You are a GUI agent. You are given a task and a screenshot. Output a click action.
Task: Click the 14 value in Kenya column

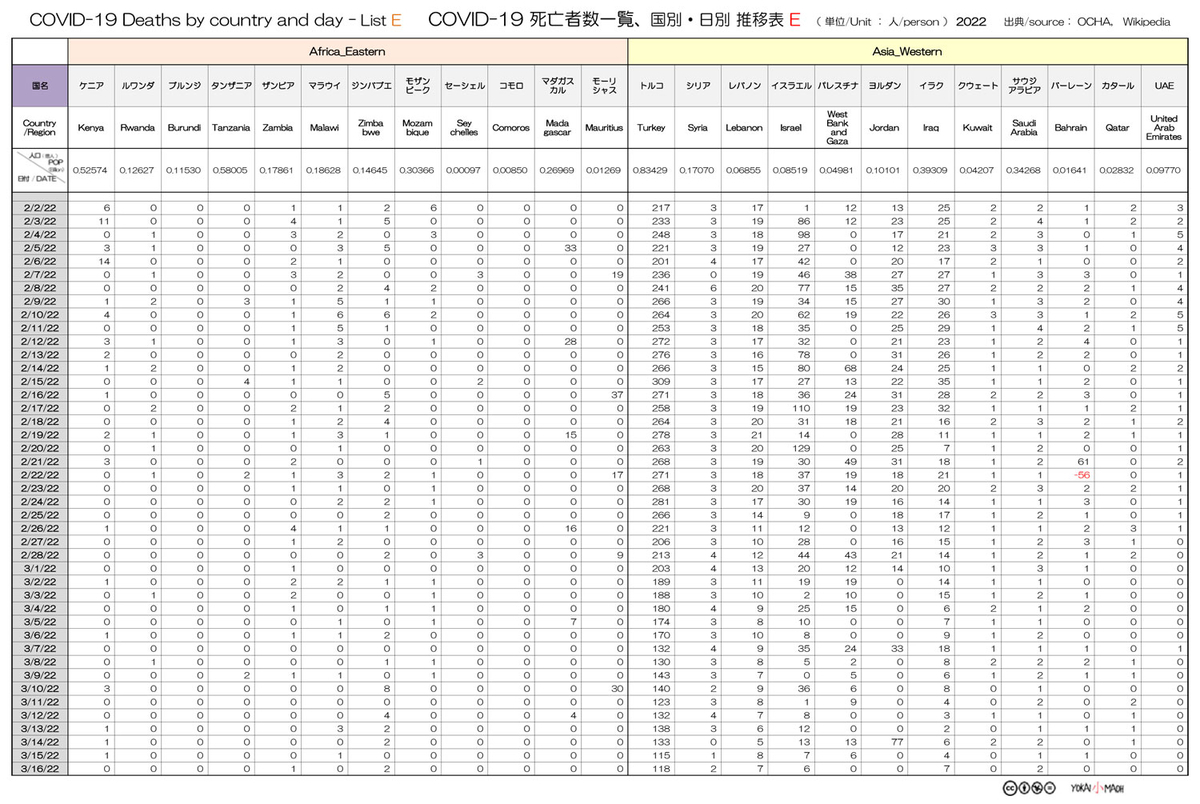click(x=102, y=260)
